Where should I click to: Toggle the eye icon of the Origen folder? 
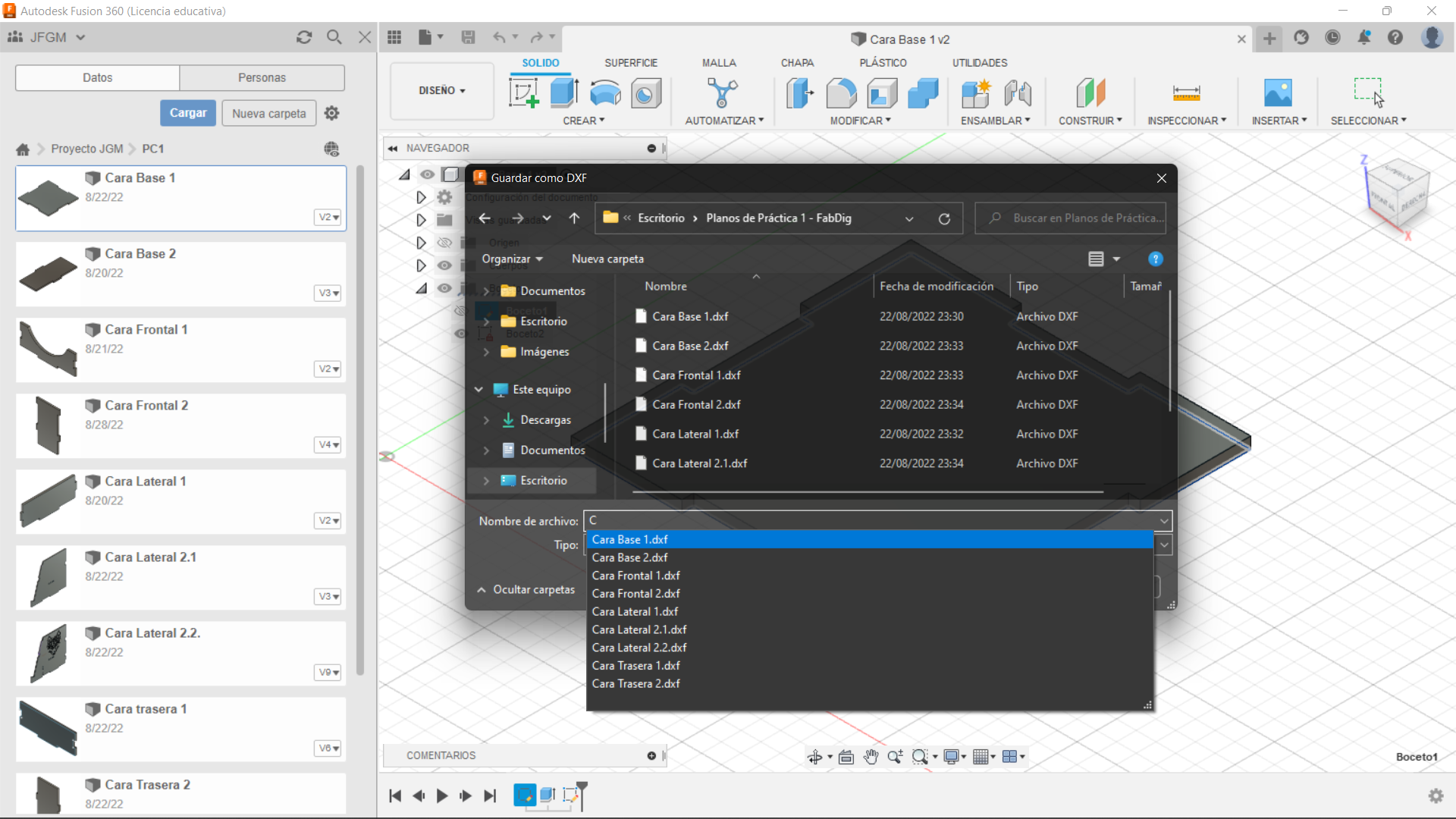[444, 243]
